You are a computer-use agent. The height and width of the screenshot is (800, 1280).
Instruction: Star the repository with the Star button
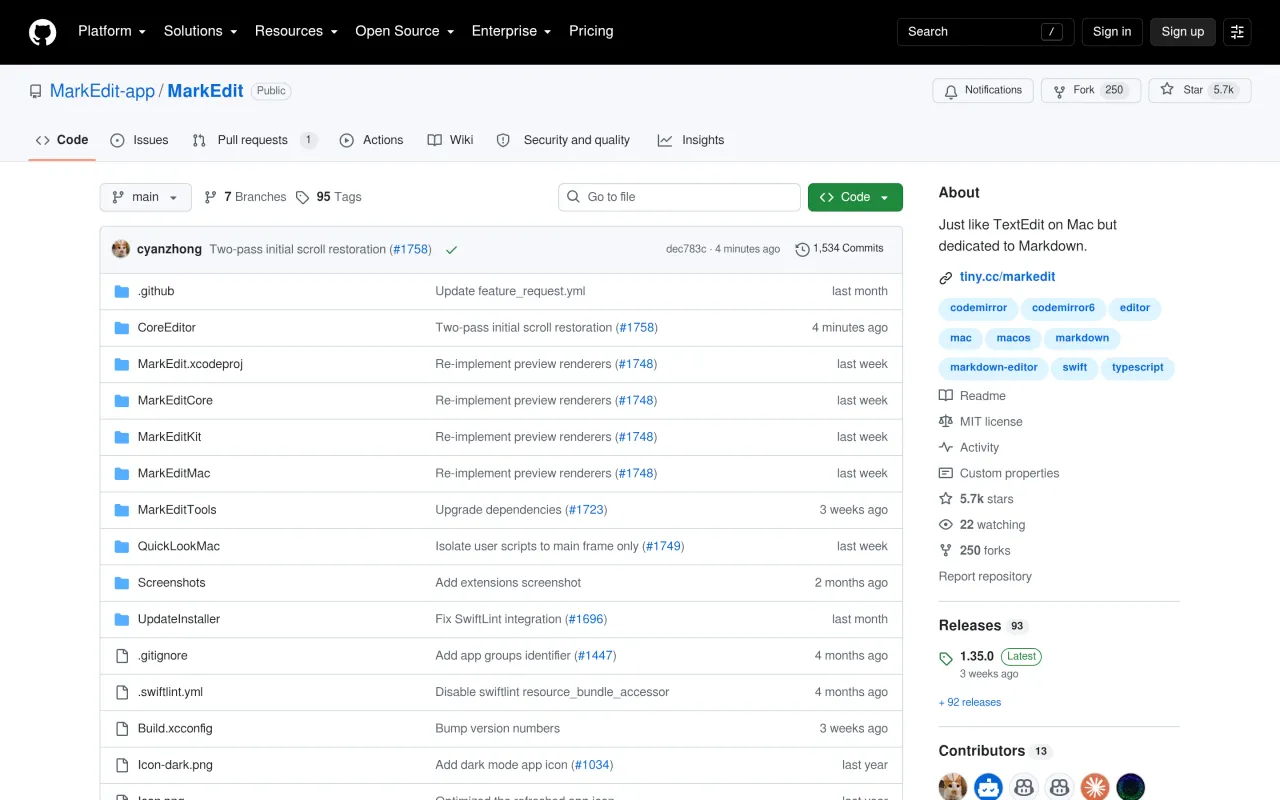[x=1198, y=91]
